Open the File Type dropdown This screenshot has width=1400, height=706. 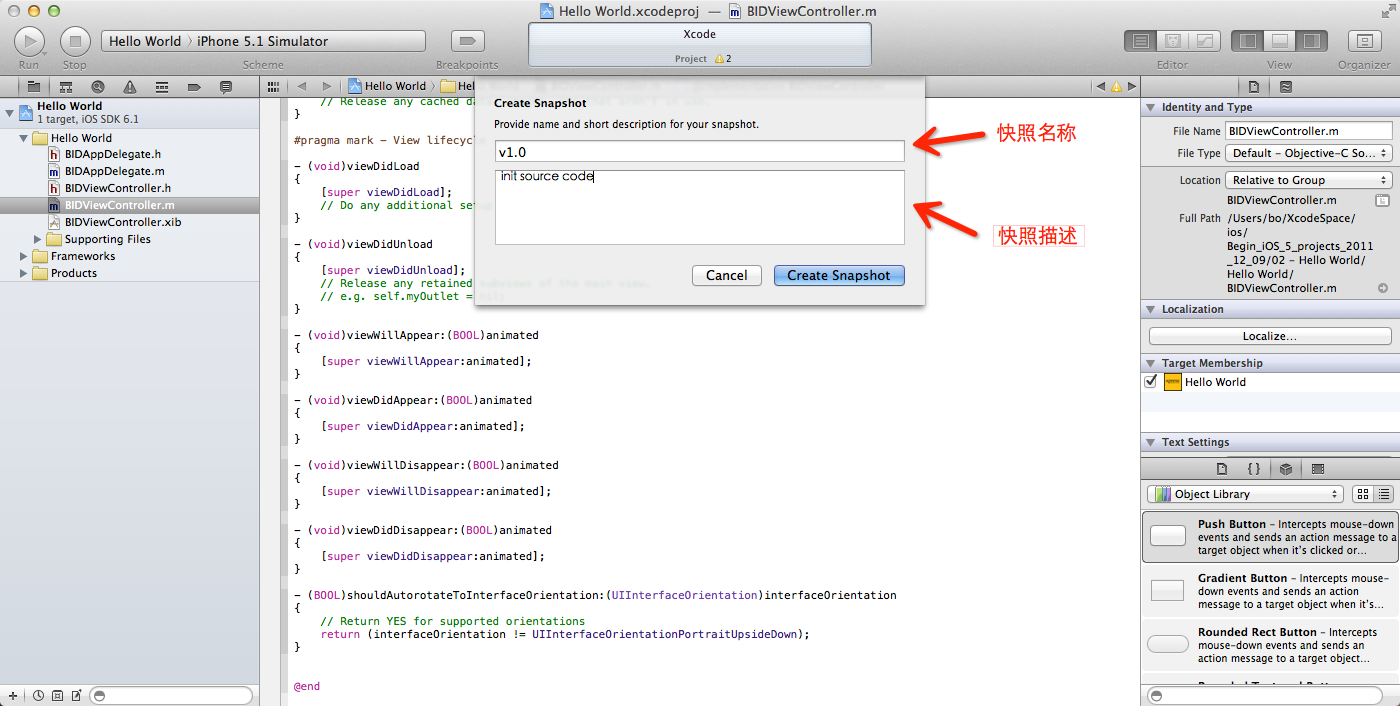pos(1309,153)
